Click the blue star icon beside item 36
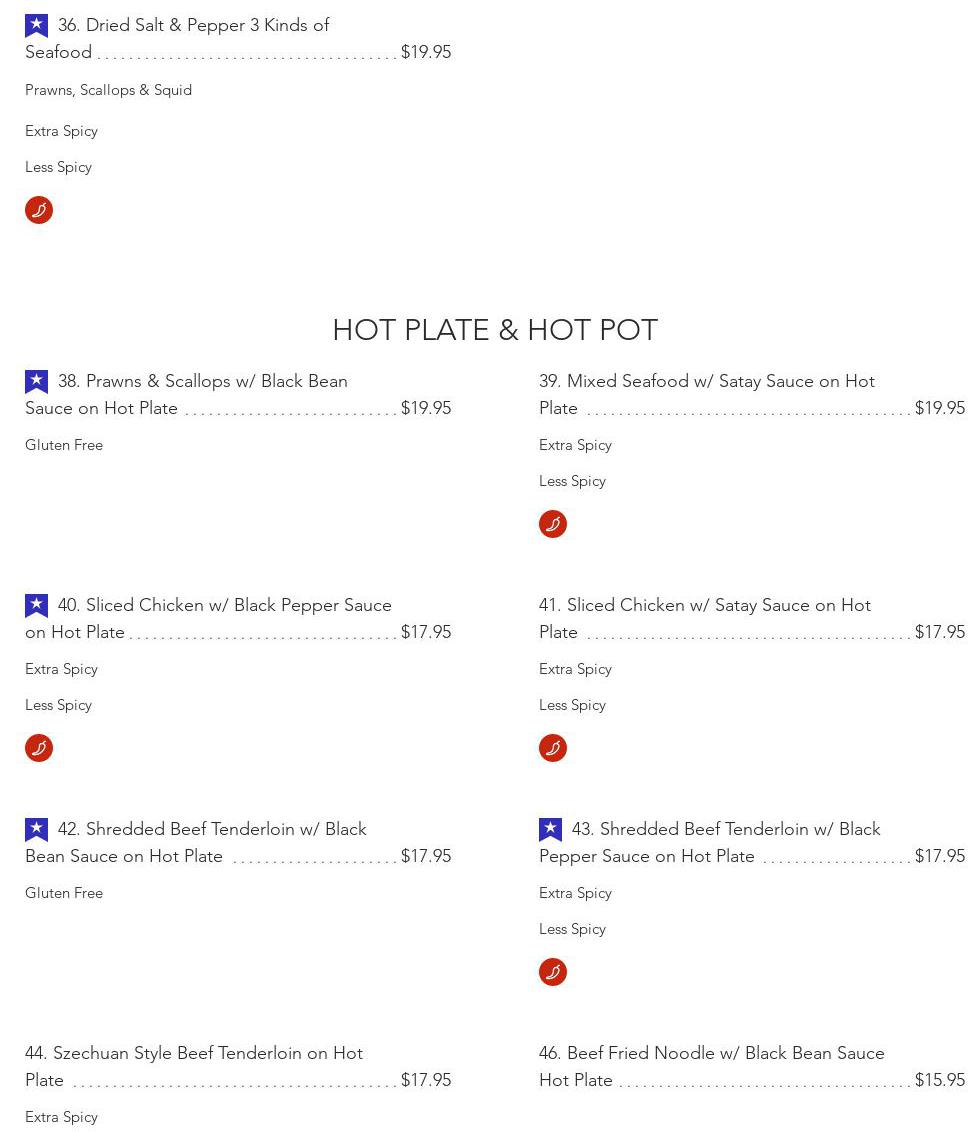This screenshot has height=1132, width=974. [x=36, y=25]
